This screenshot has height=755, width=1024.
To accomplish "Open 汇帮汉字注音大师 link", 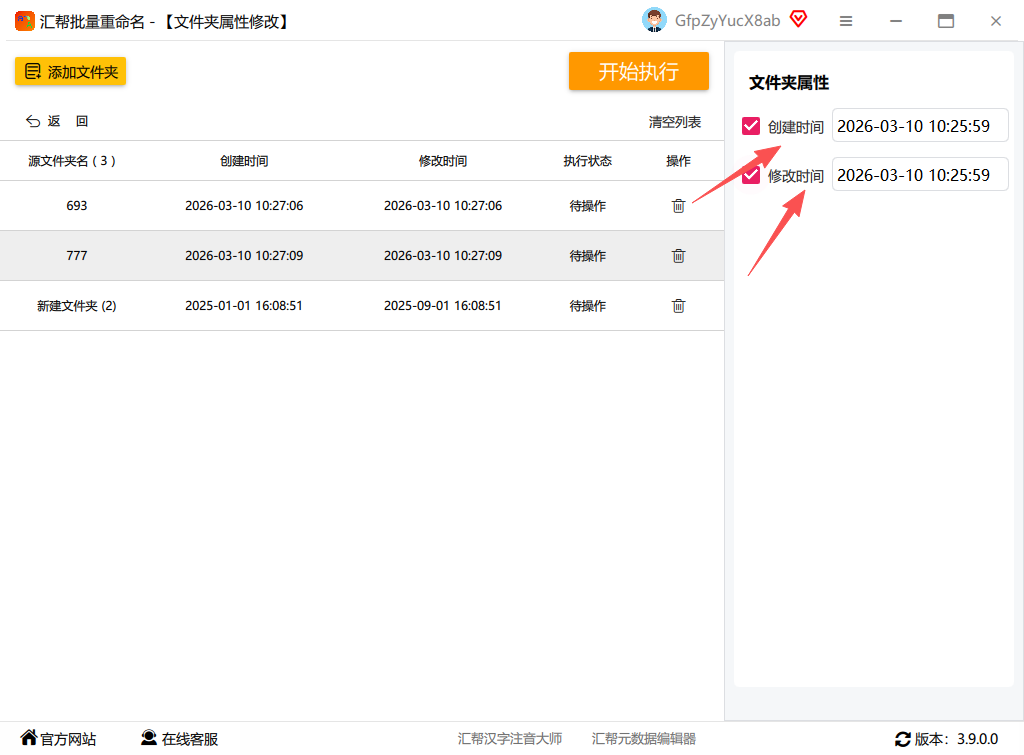I will pos(509,739).
